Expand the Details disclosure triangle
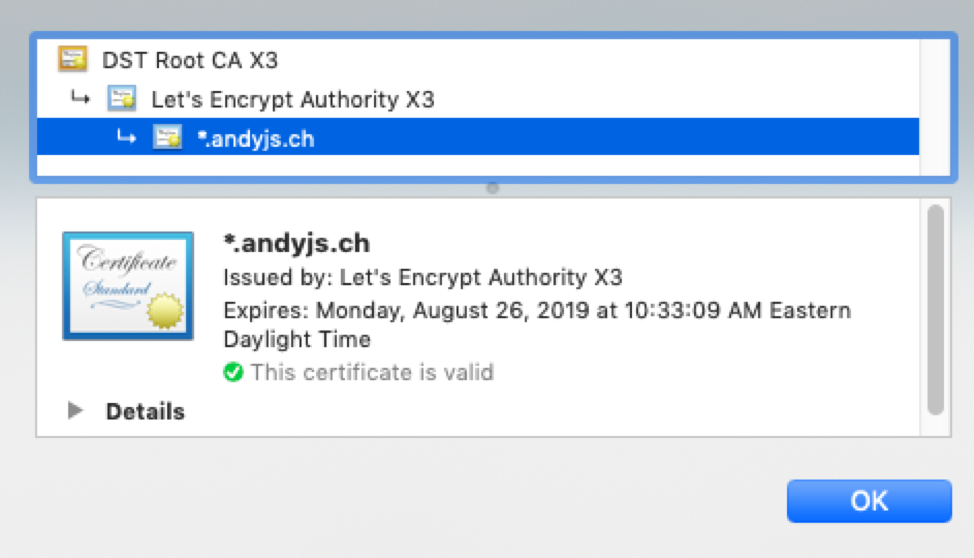974x558 pixels. tap(75, 411)
